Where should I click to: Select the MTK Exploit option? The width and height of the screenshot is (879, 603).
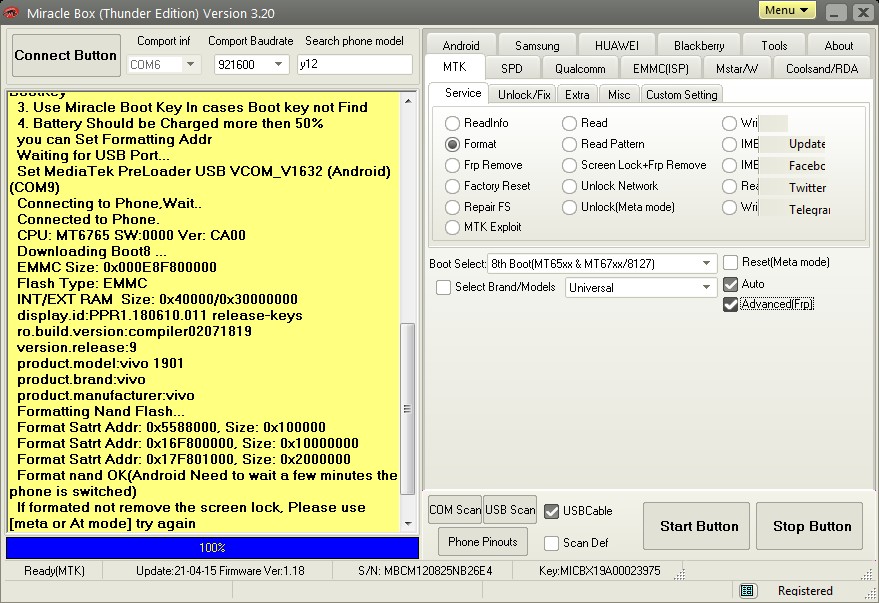tap(483, 227)
